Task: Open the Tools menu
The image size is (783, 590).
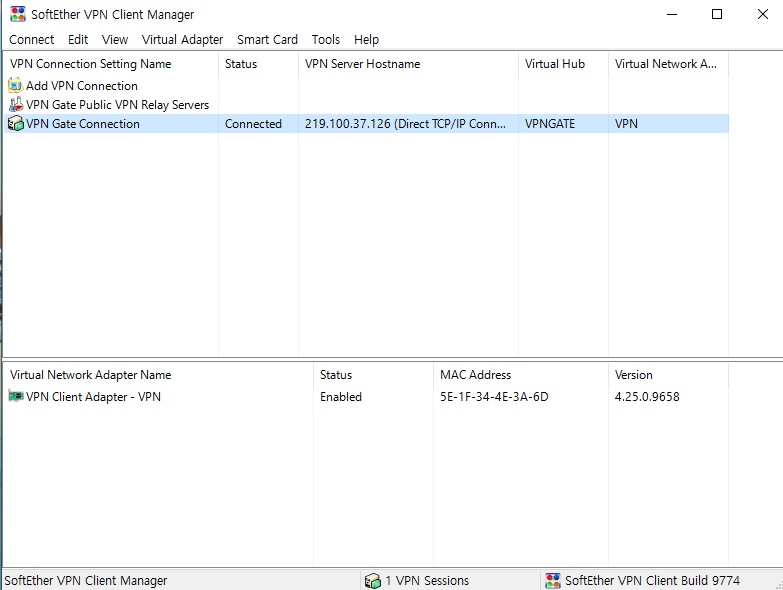Action: click(x=326, y=39)
